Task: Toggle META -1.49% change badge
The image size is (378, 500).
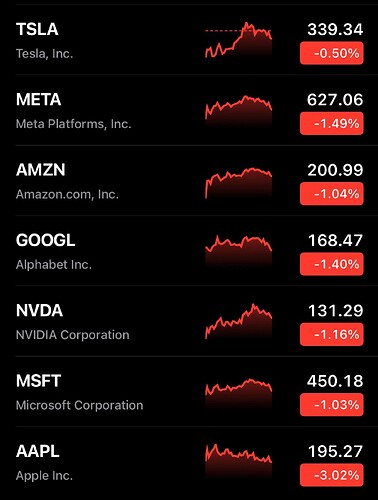Action: 332,124
